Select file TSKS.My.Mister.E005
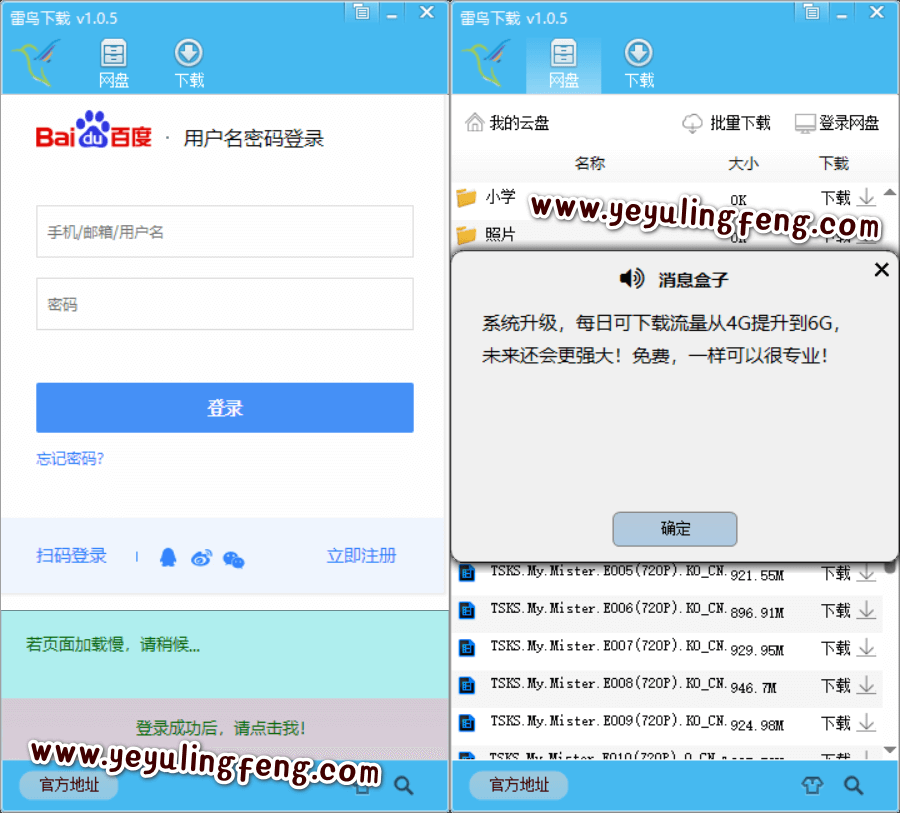Viewport: 901px width, 813px height. pos(609,571)
